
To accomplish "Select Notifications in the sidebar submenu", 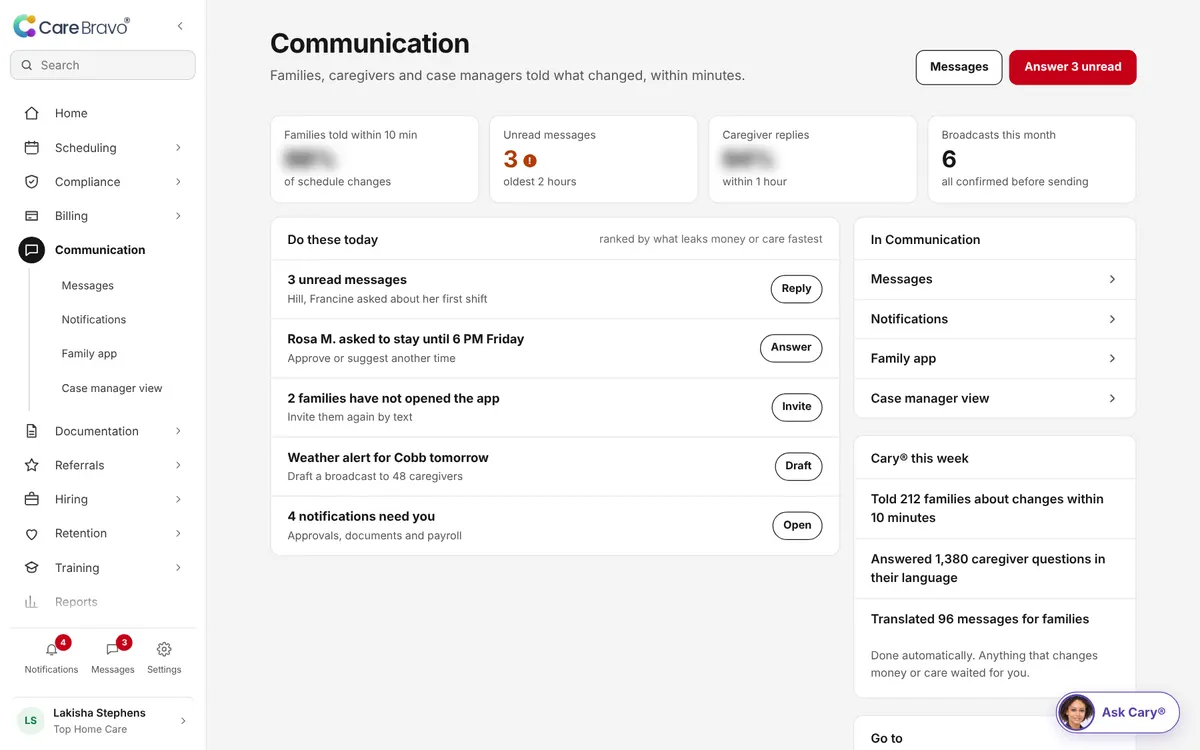I will pos(94,319).
